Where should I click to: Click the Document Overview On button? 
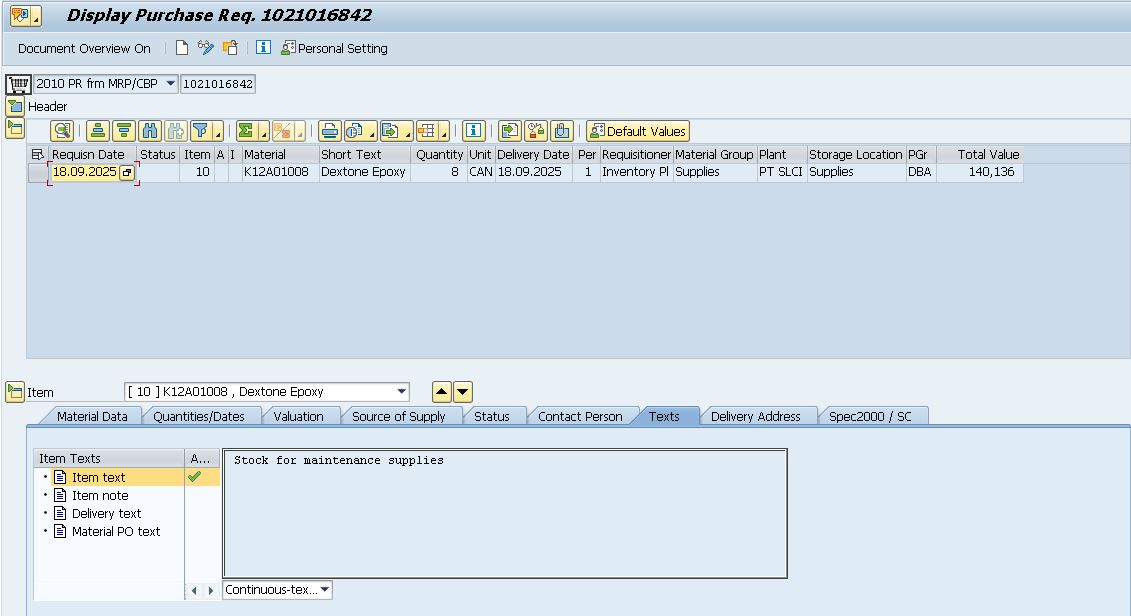tap(84, 48)
